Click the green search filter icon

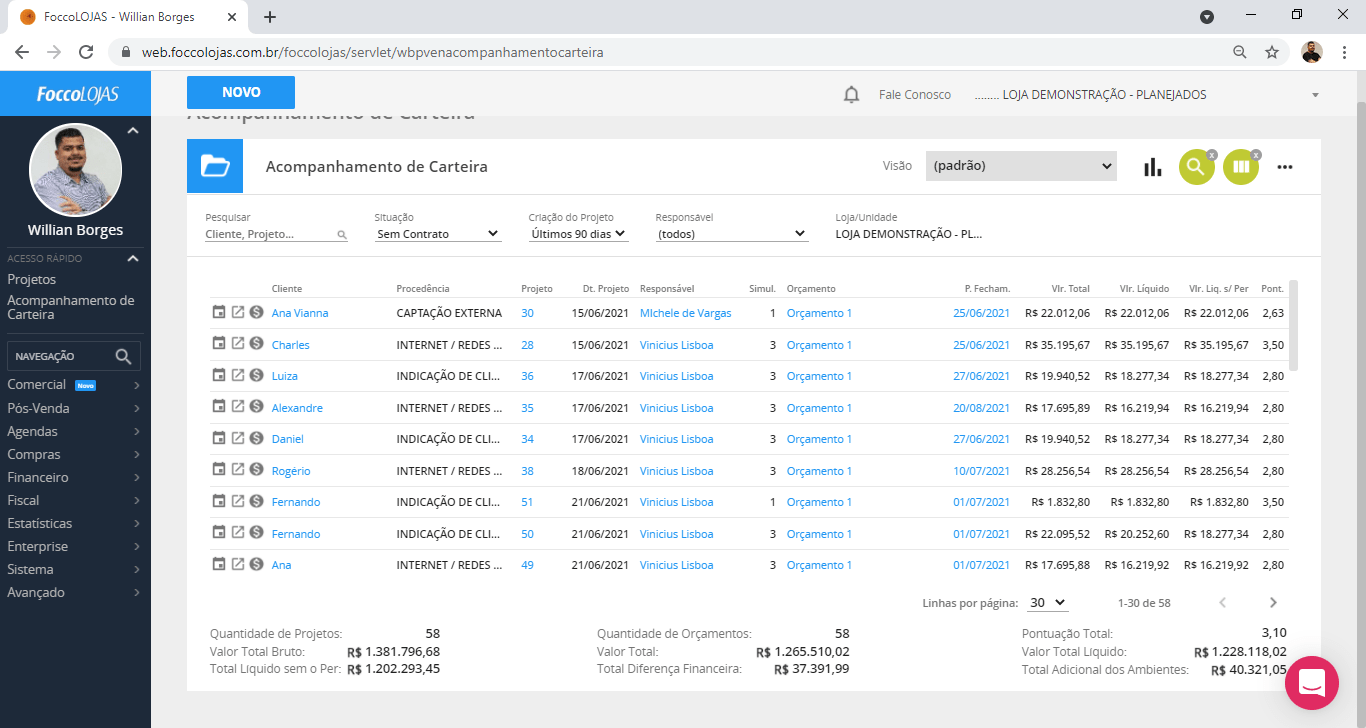point(1196,167)
